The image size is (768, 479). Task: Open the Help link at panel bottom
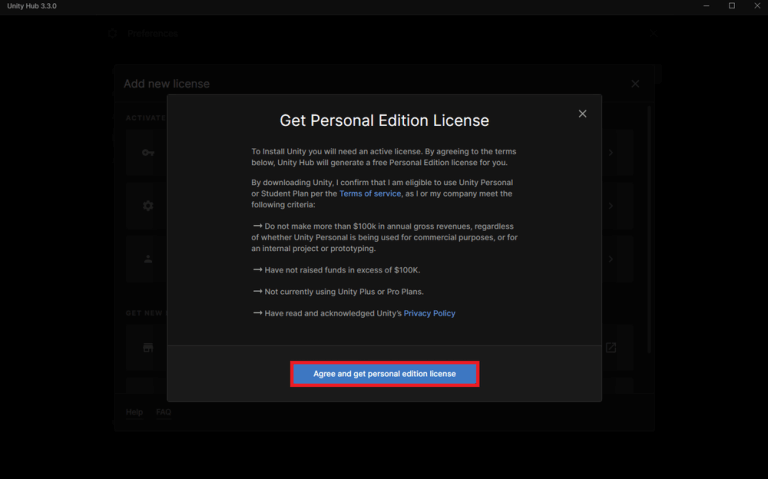(134, 412)
